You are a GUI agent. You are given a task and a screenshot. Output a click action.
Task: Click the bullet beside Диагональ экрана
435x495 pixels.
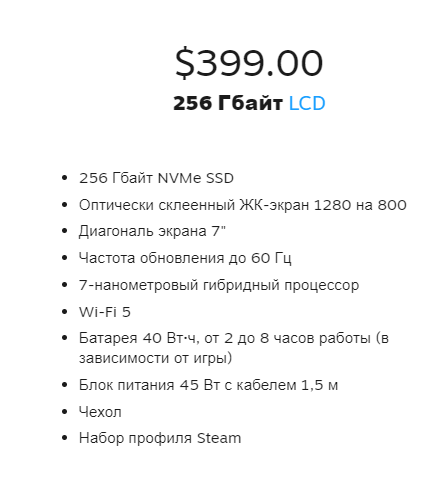pos(65,231)
